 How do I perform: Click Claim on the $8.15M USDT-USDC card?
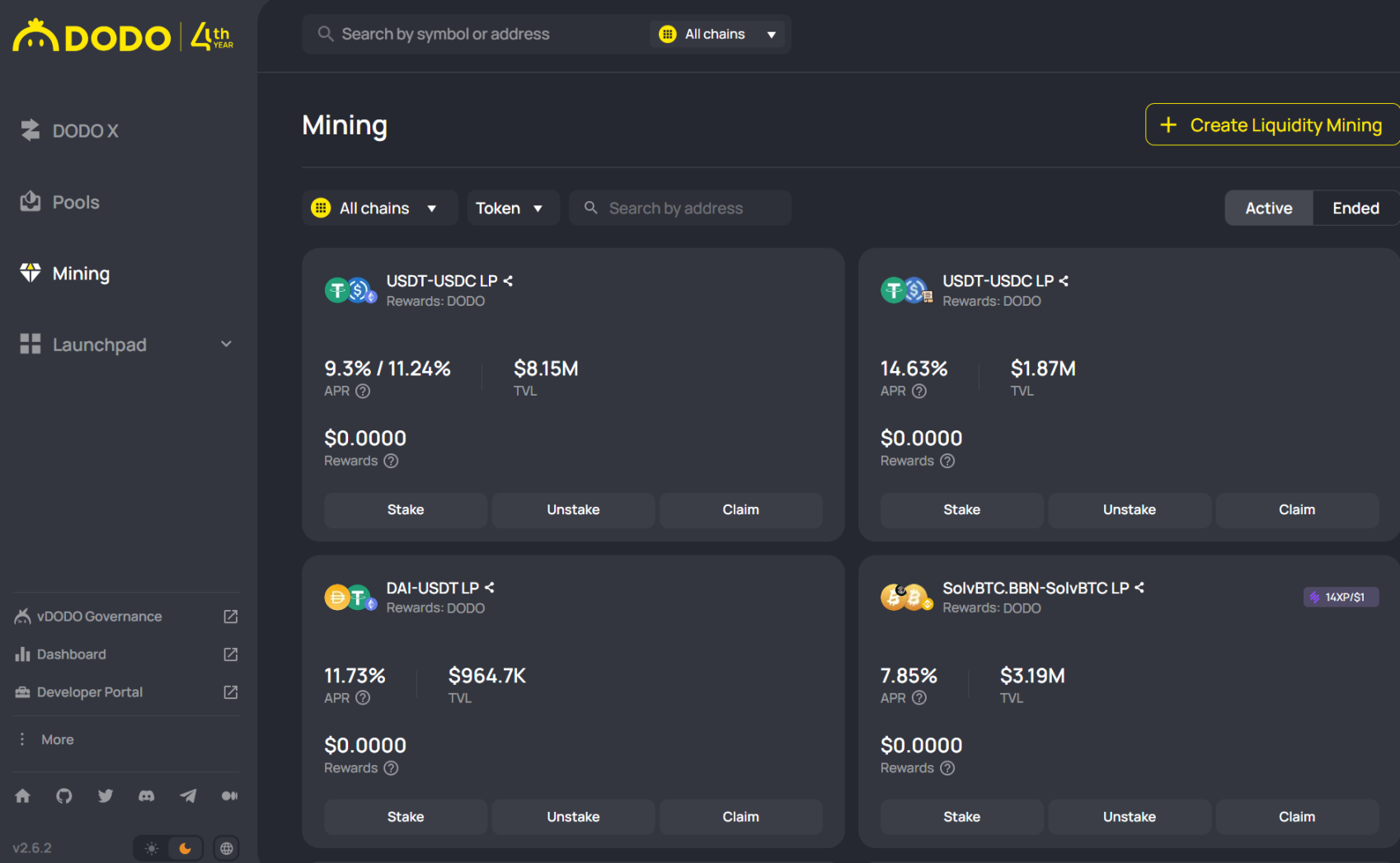click(x=740, y=510)
